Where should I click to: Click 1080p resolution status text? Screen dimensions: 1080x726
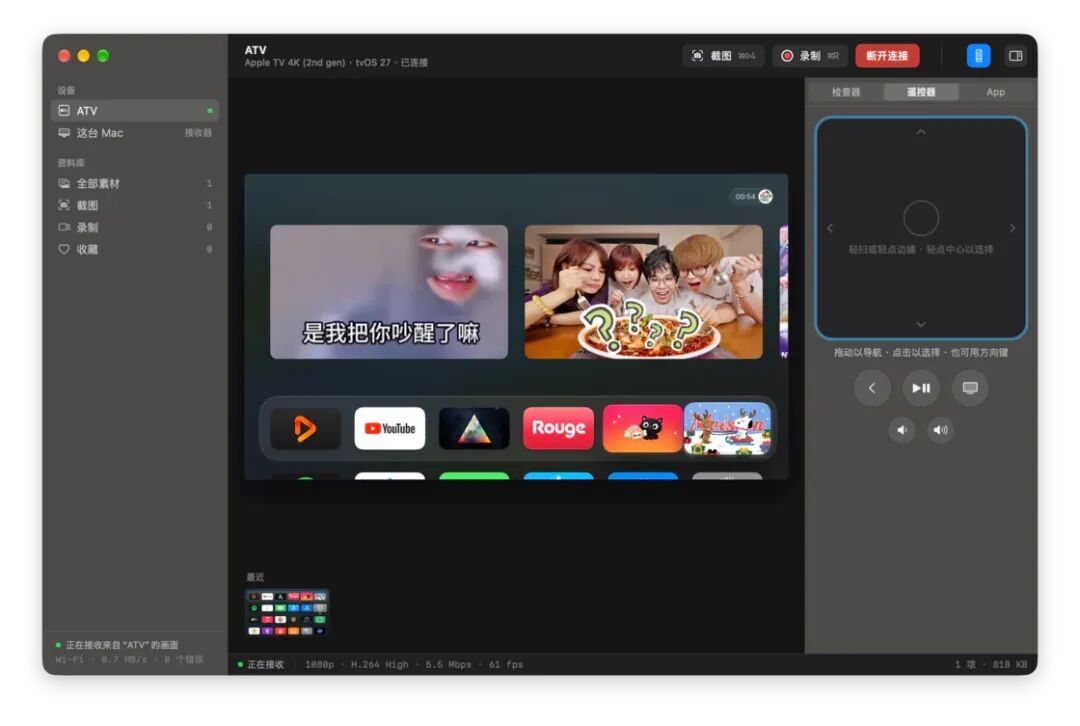pyautogui.click(x=320, y=665)
